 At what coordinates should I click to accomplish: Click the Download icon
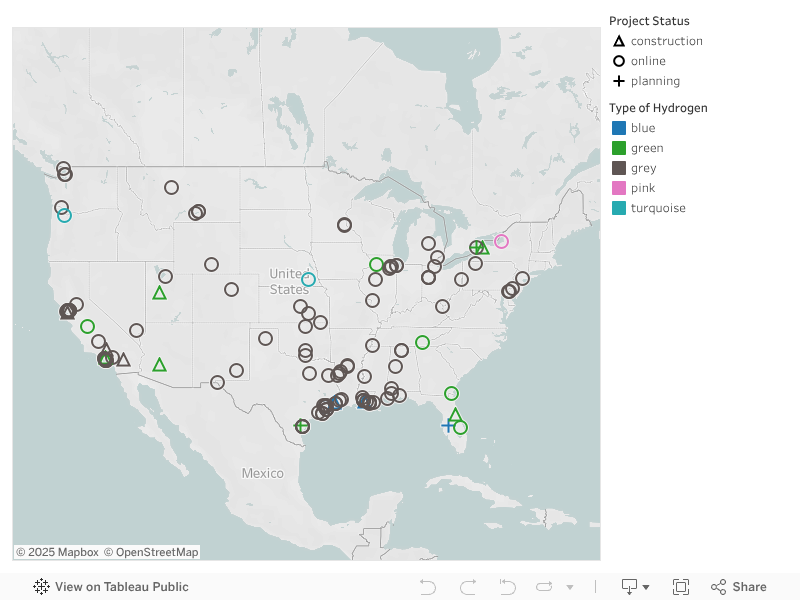click(x=629, y=587)
